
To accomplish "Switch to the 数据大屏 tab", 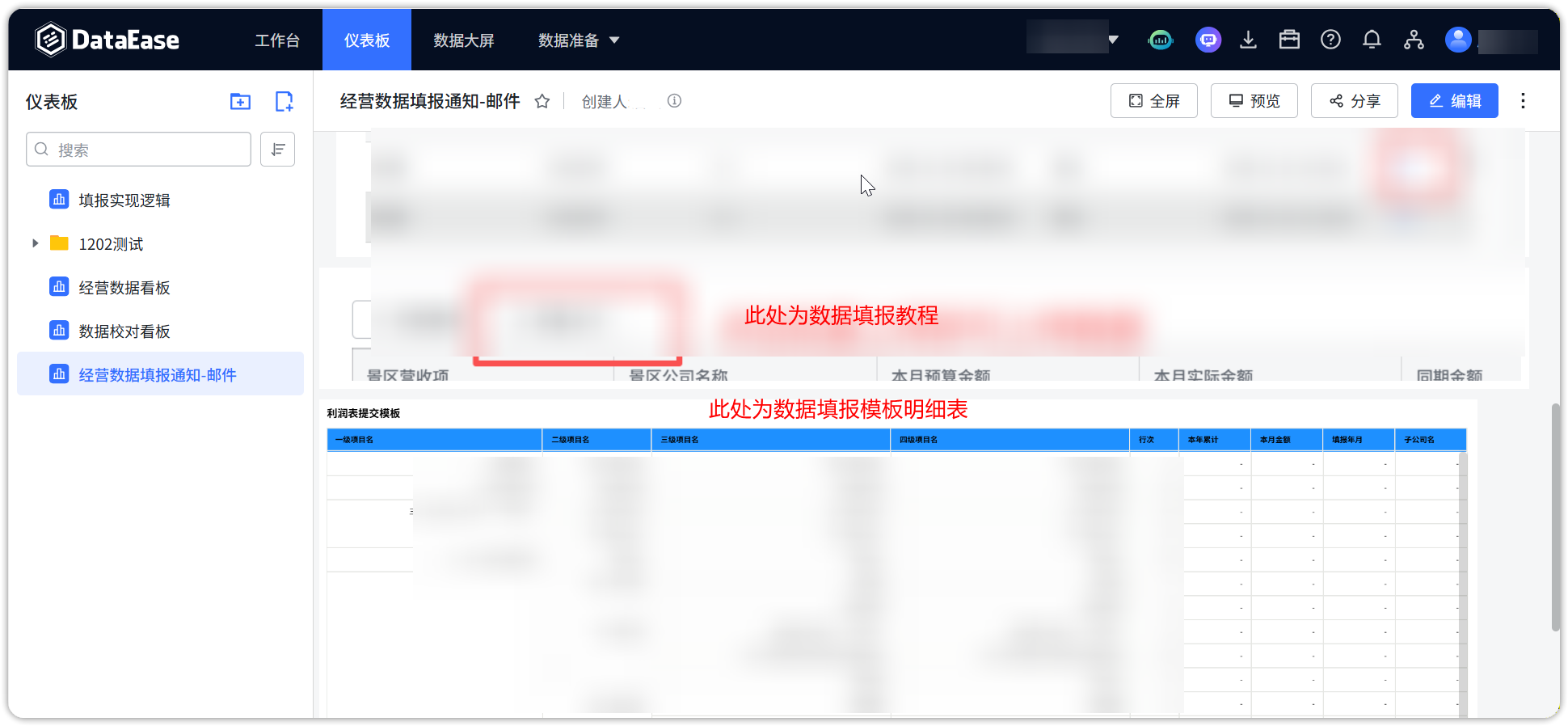I will [x=464, y=40].
